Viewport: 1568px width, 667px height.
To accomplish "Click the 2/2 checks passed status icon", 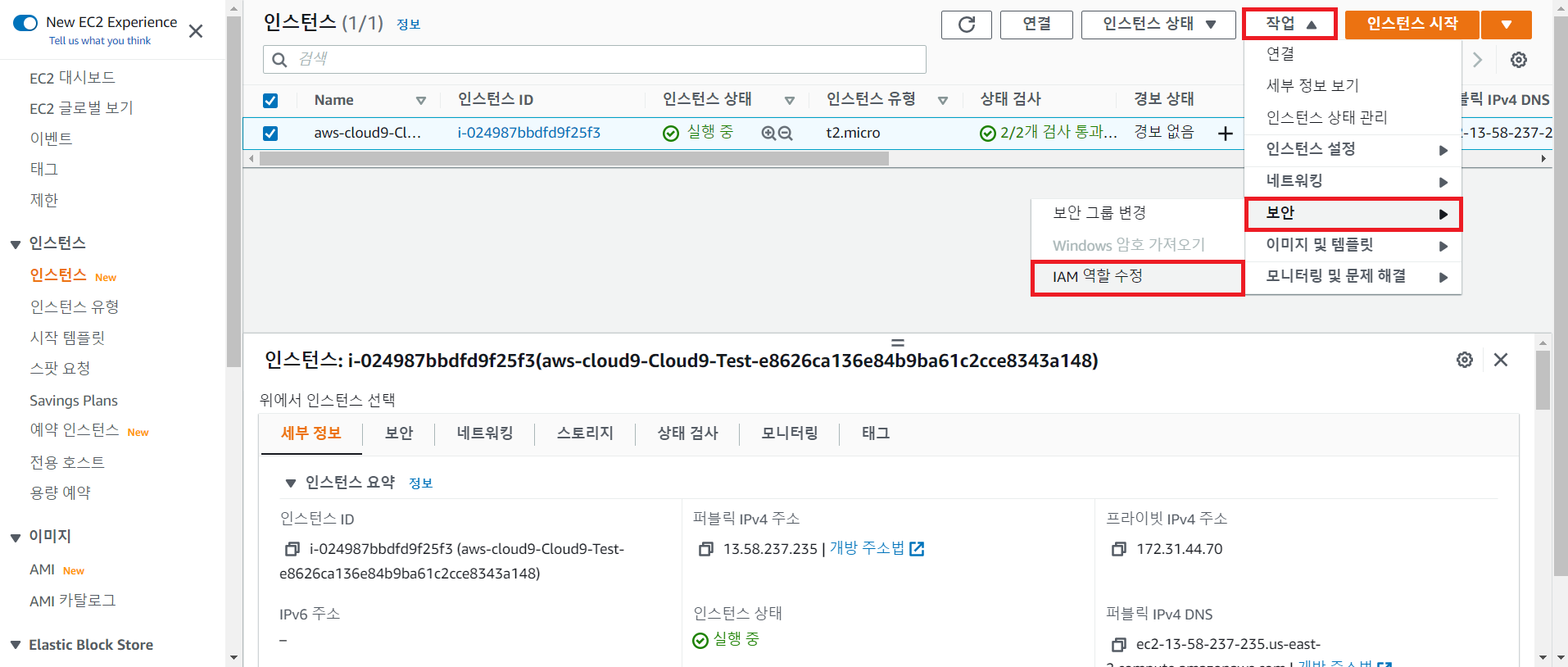I will click(x=988, y=133).
